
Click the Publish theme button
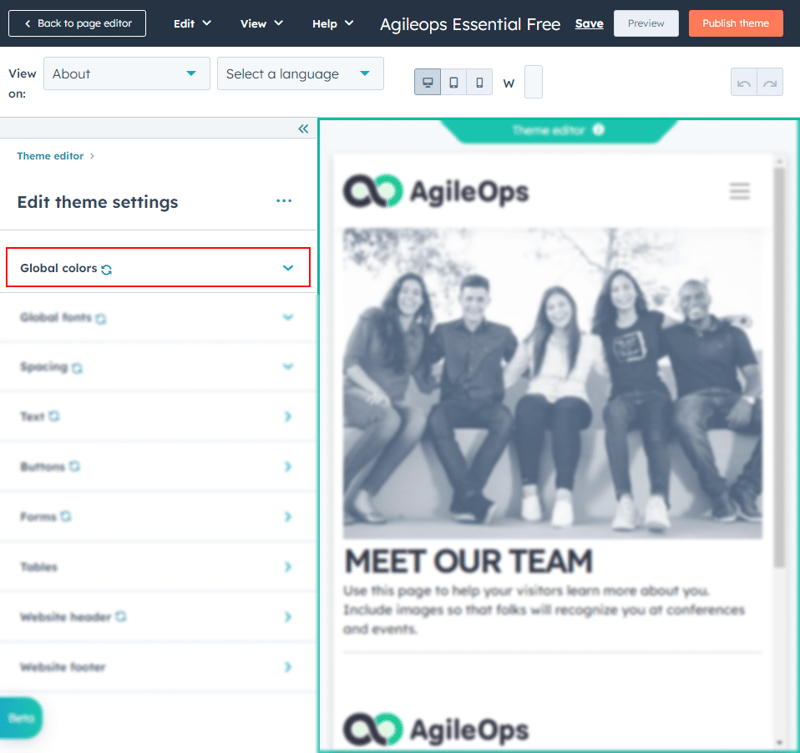click(735, 23)
